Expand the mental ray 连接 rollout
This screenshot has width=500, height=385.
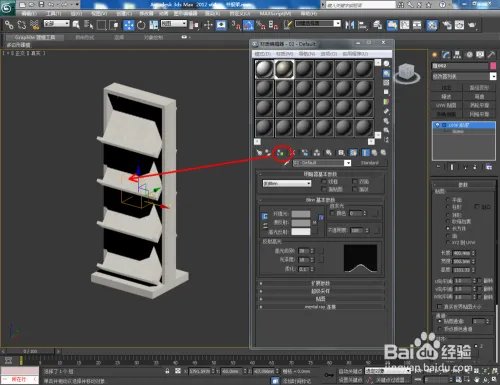pos(321,307)
